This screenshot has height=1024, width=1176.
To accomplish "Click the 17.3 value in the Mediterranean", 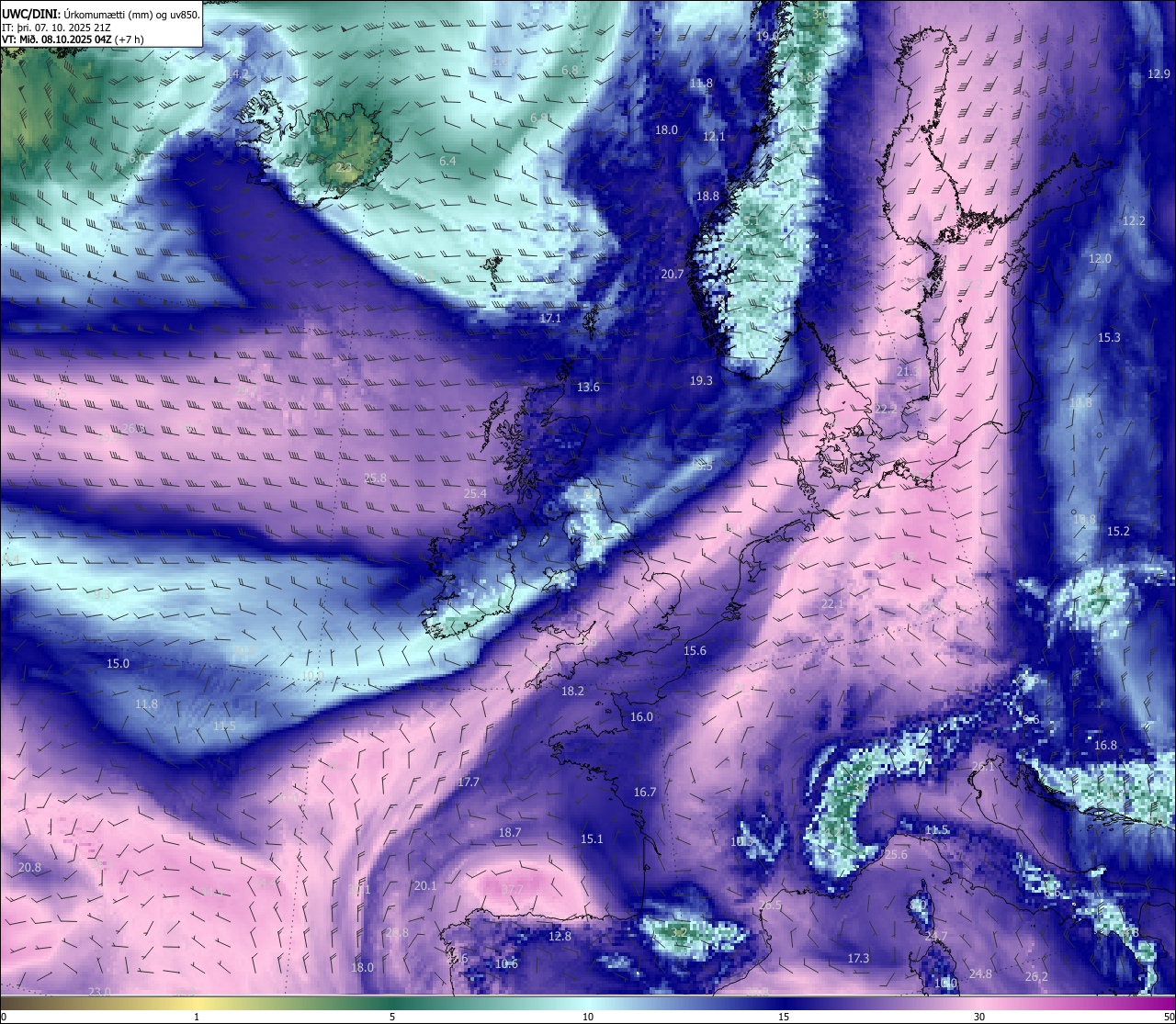I will (858, 958).
